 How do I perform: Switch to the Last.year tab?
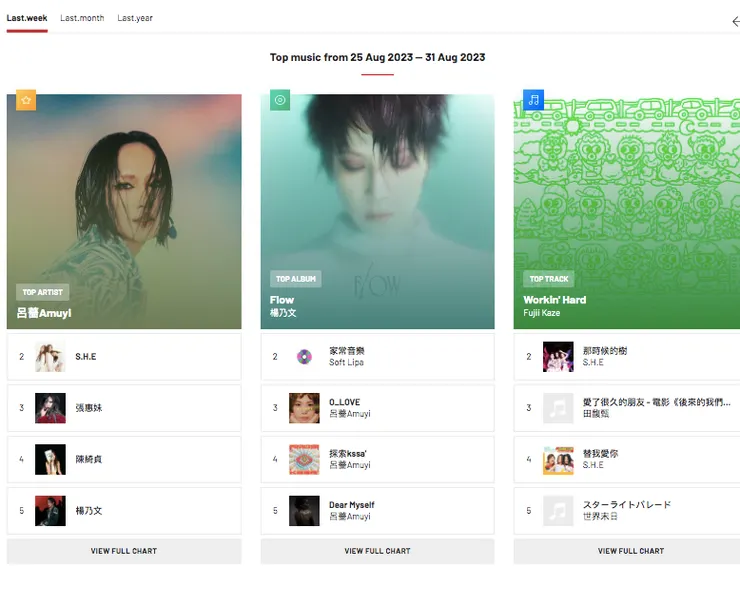(135, 18)
